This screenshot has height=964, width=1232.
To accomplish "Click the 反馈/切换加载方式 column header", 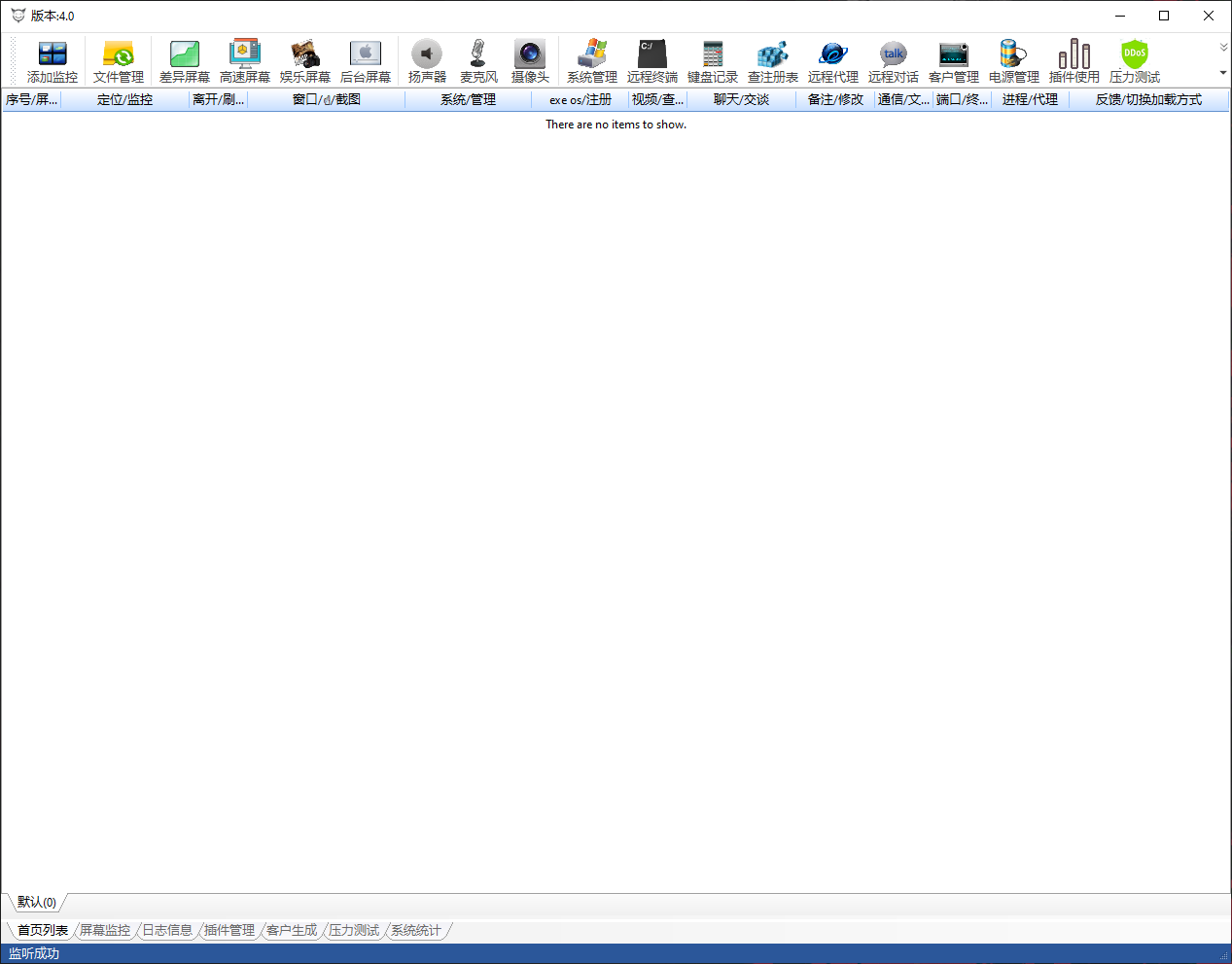I will tap(1148, 99).
